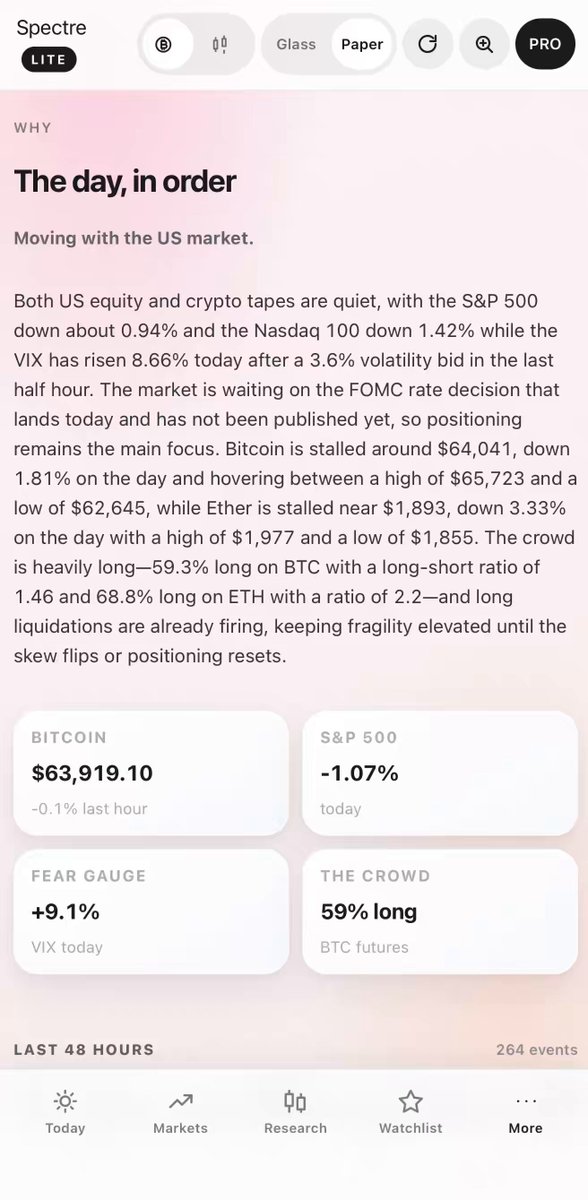Open The Crowd BTC futures card
This screenshot has height=1200, width=588.
pyautogui.click(x=440, y=911)
